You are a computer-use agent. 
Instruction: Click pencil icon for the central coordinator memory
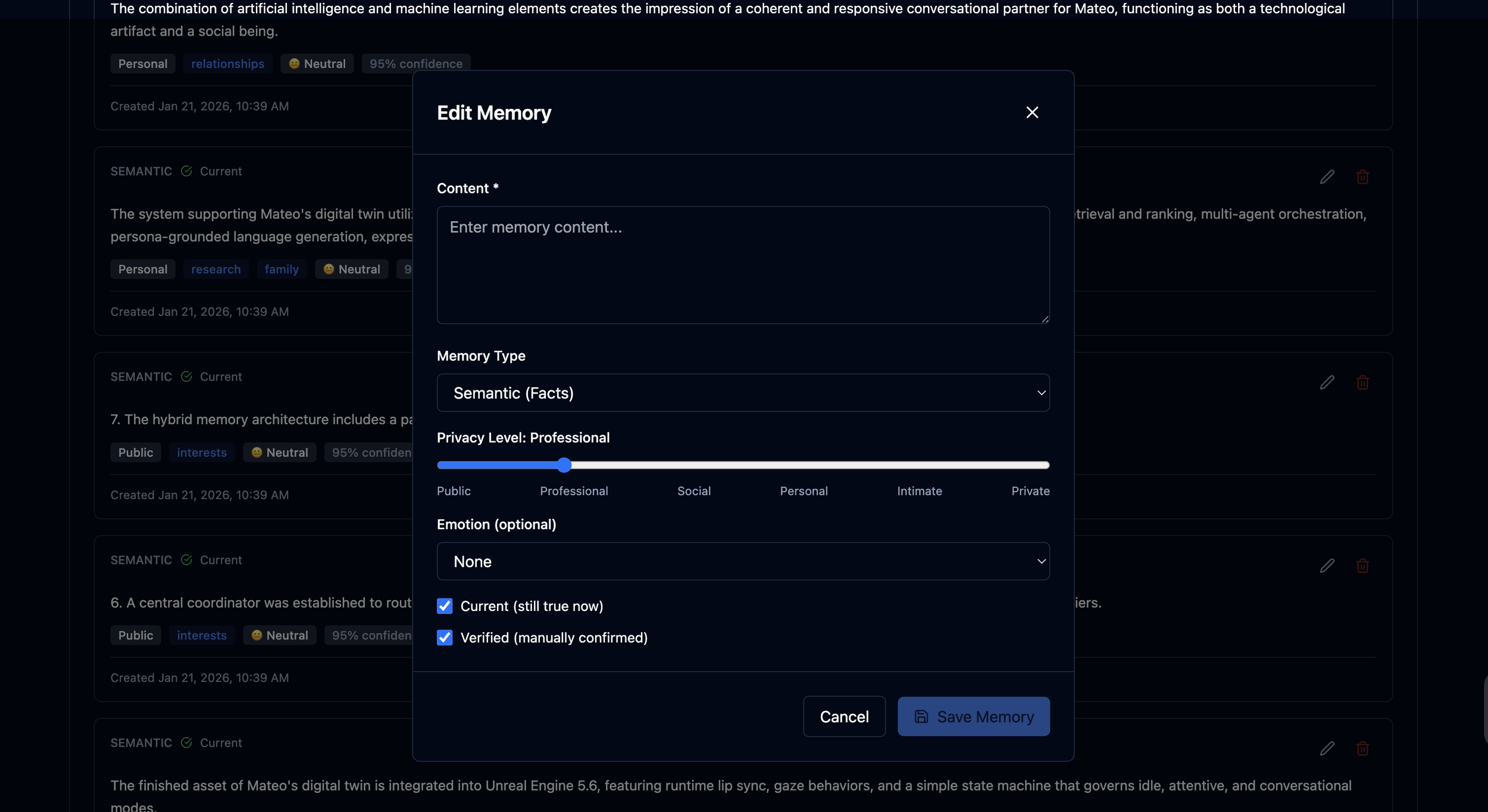click(1327, 566)
